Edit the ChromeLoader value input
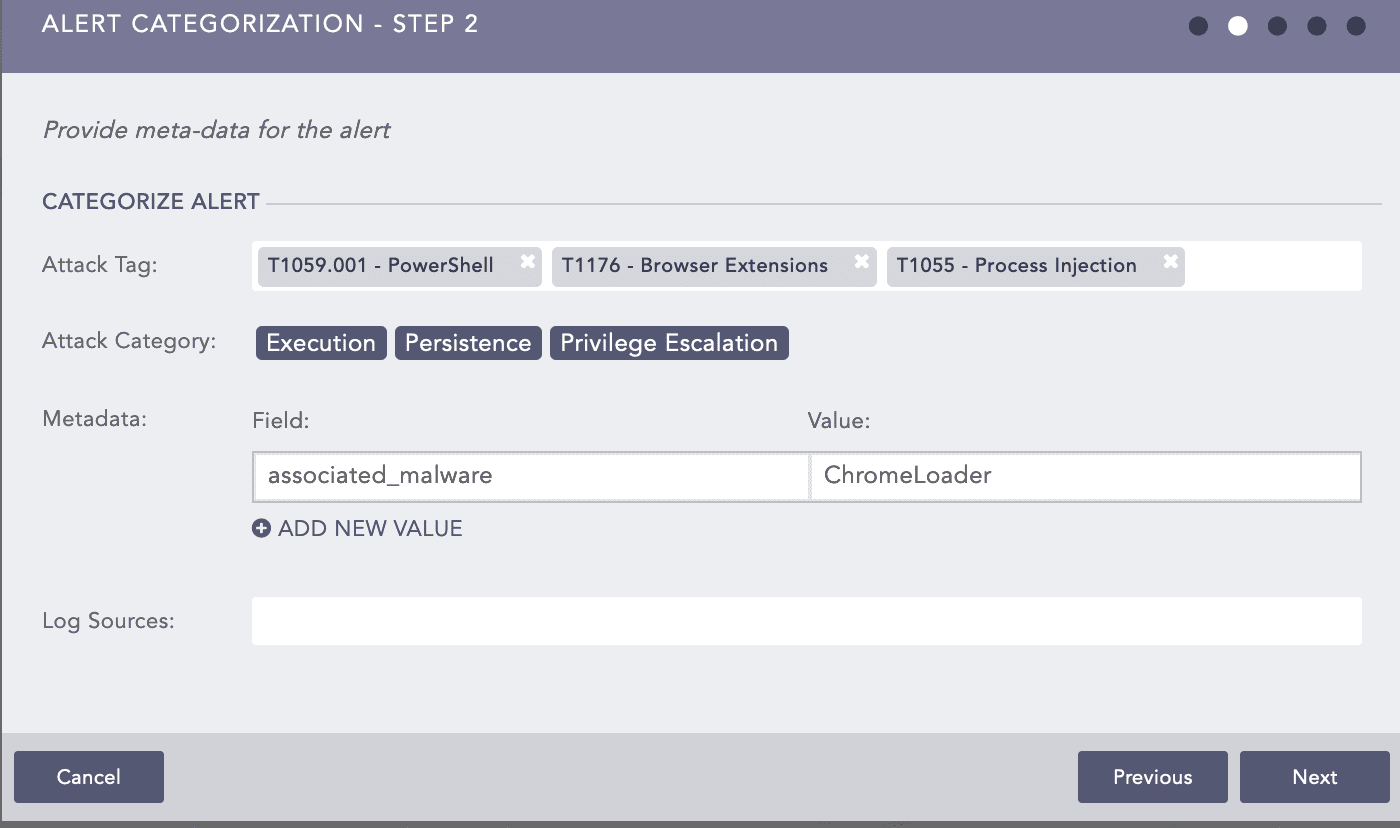 [x=1084, y=476]
